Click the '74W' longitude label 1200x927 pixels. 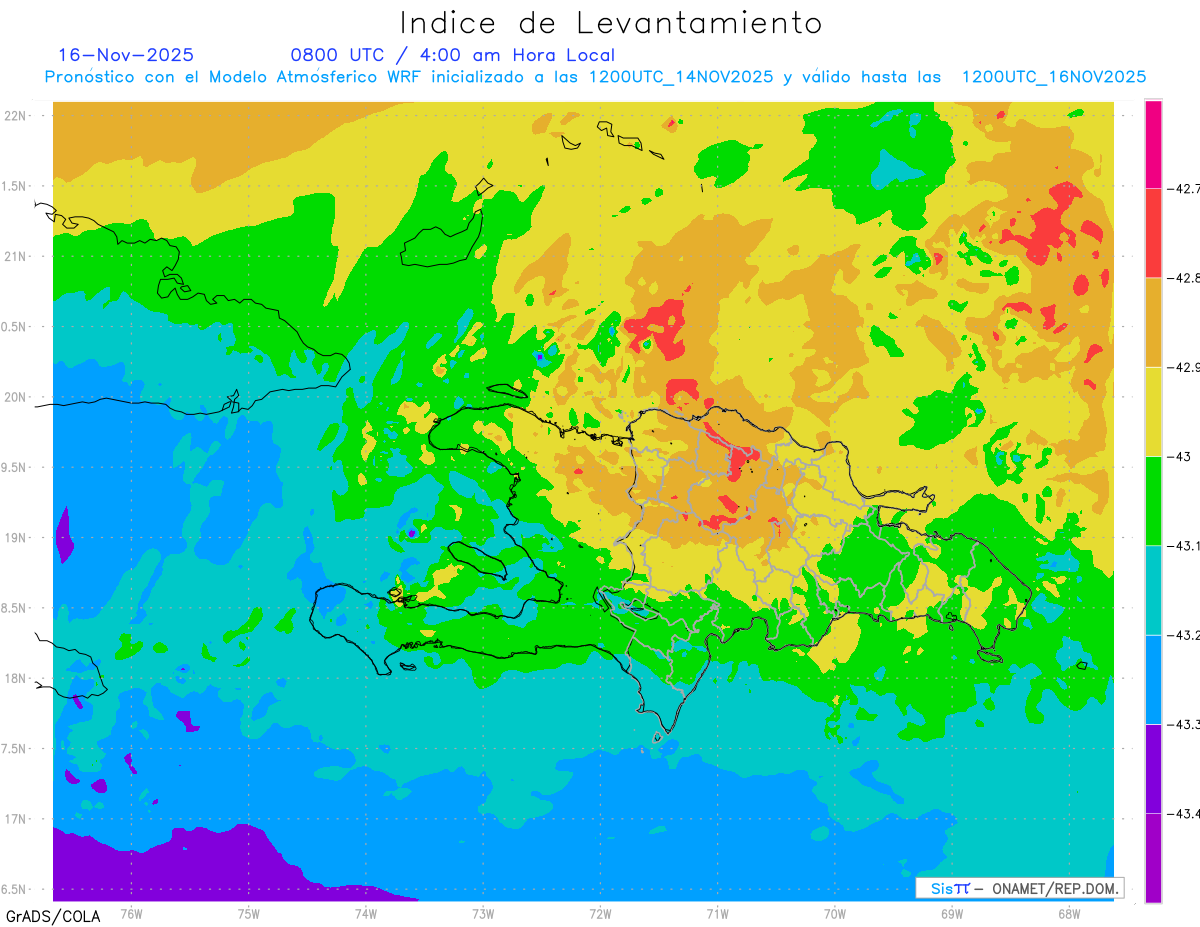[366, 913]
